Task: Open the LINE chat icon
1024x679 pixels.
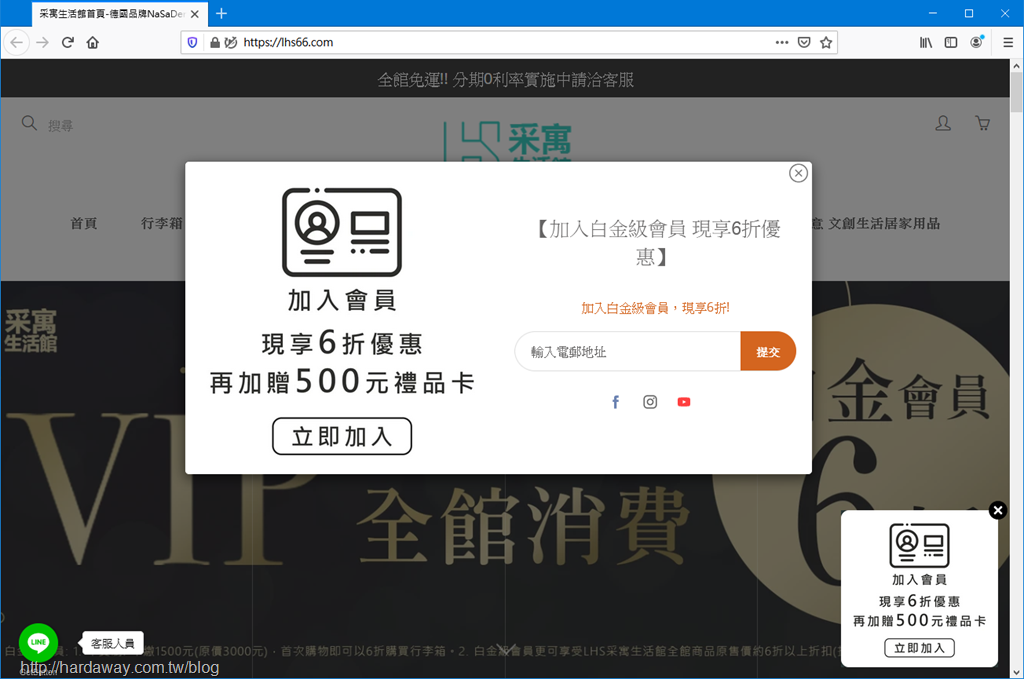Action: [x=39, y=642]
